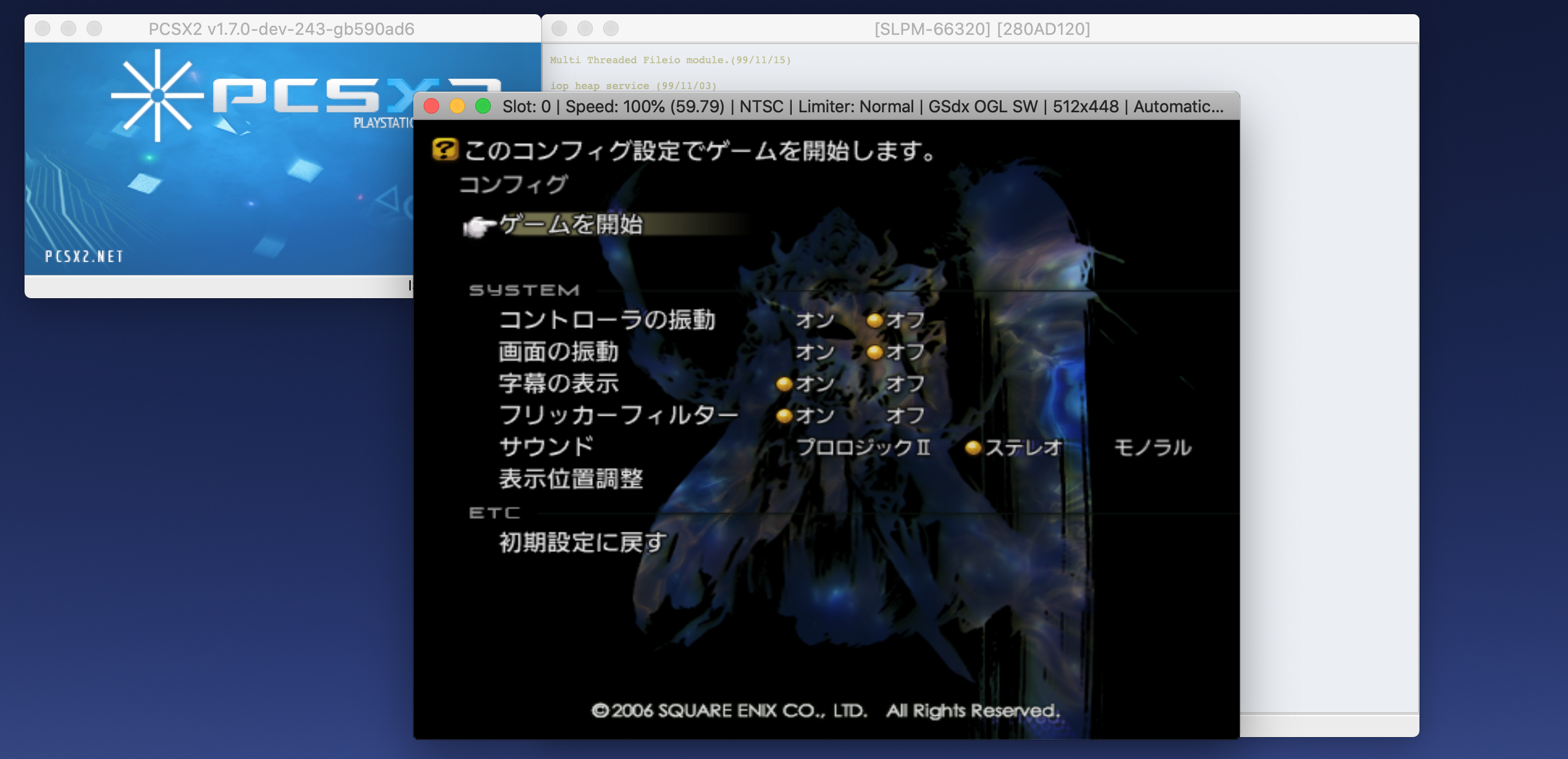Set 画面の振動 to オフ

coord(905,352)
